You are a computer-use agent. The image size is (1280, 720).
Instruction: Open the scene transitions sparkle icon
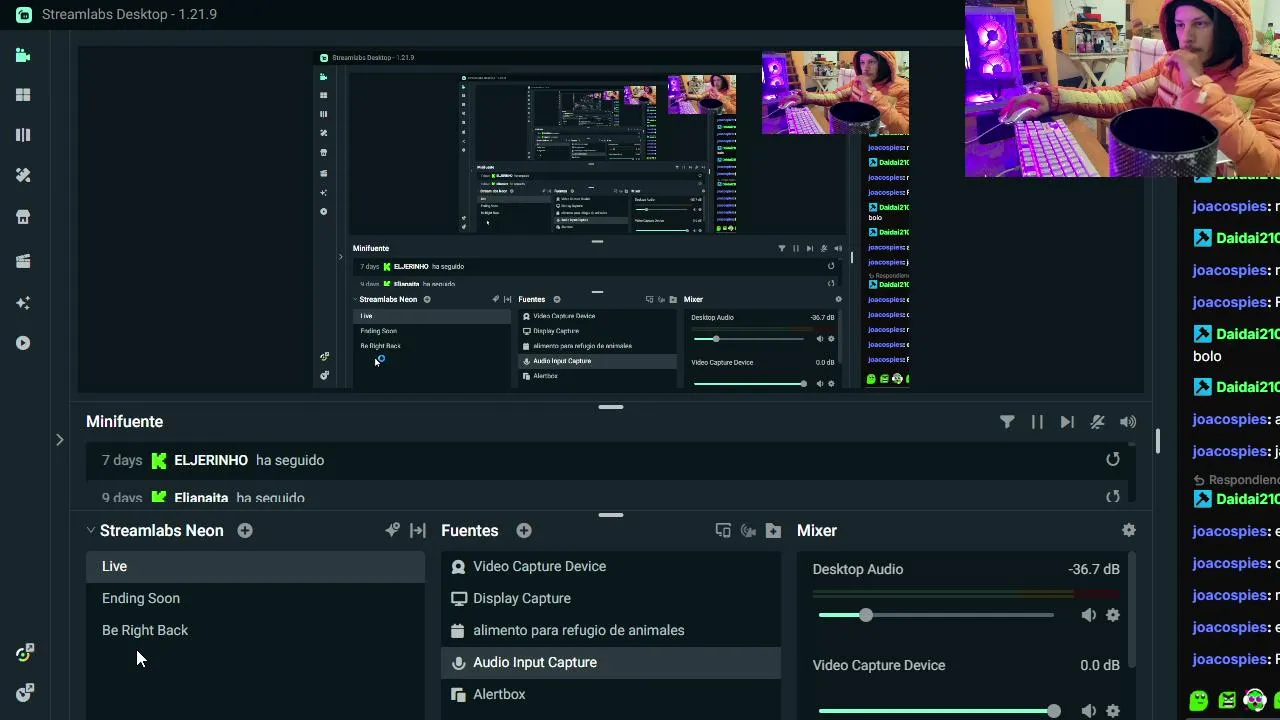tap(392, 530)
